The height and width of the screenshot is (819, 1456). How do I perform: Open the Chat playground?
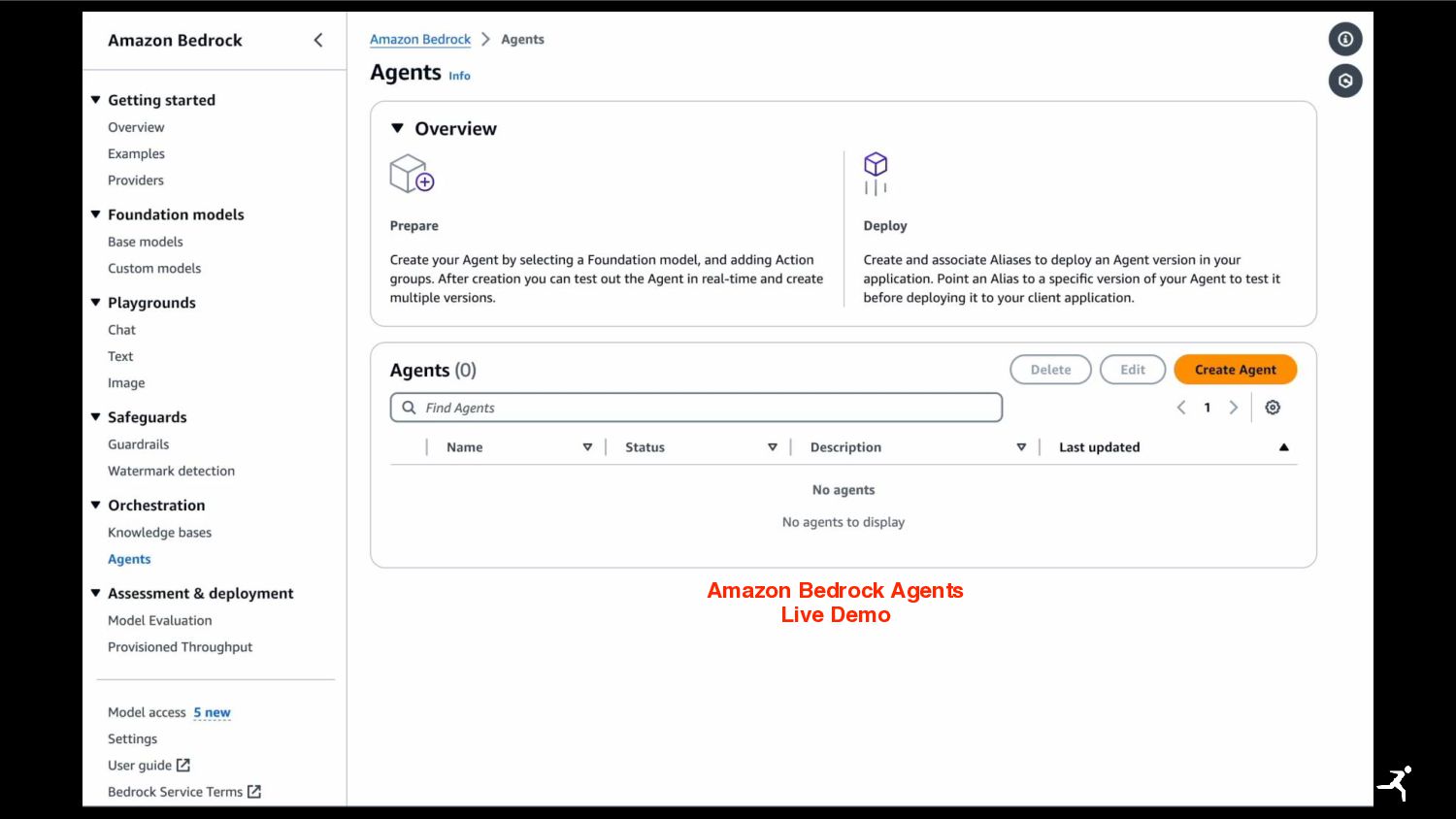click(122, 330)
